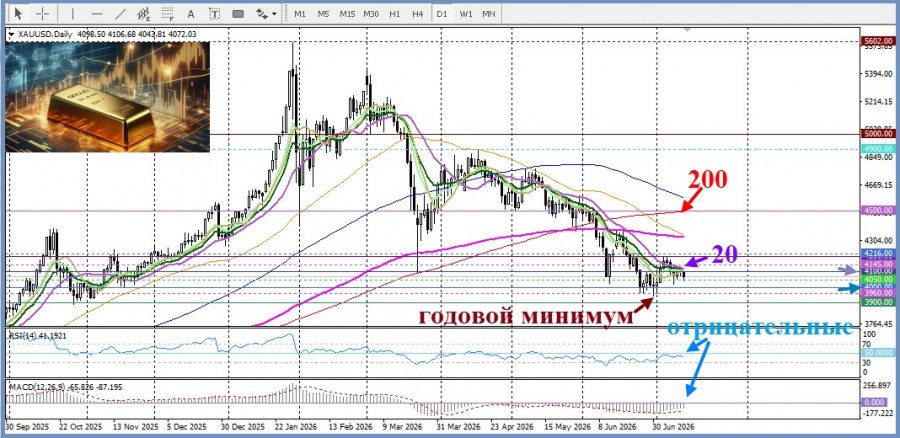
Task: Choose the Text tool marked A
Action: (191, 13)
